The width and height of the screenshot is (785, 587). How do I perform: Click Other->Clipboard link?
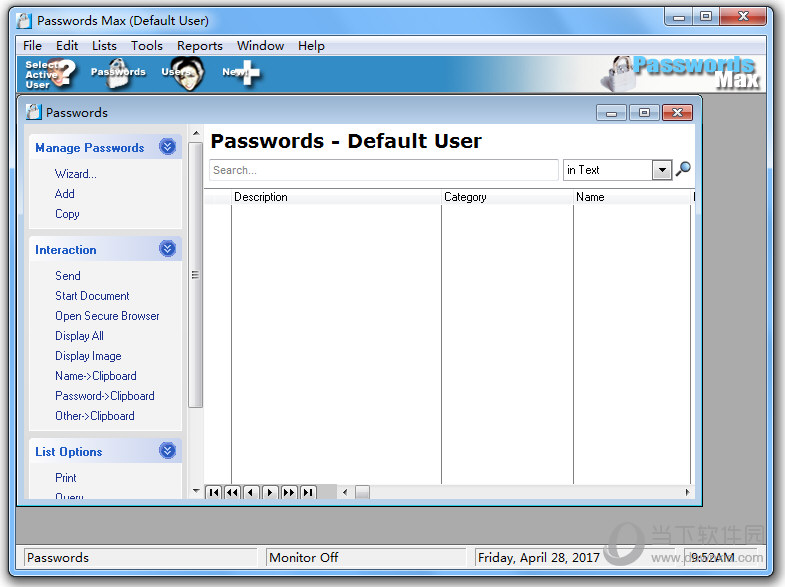pos(95,416)
